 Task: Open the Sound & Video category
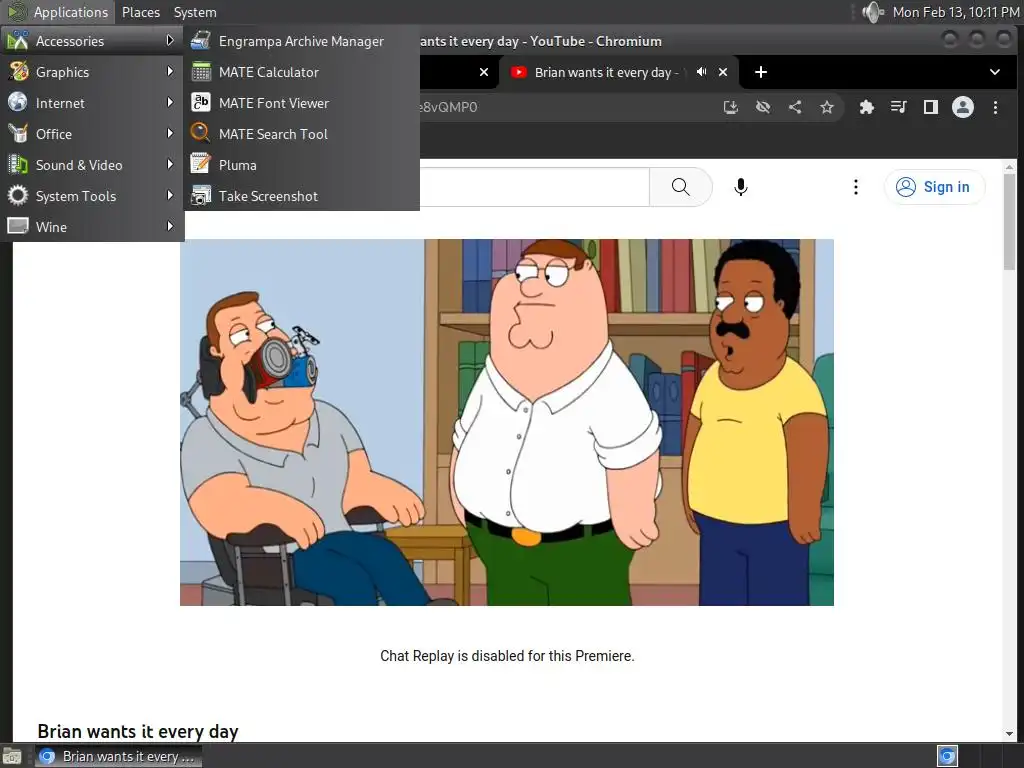92,165
